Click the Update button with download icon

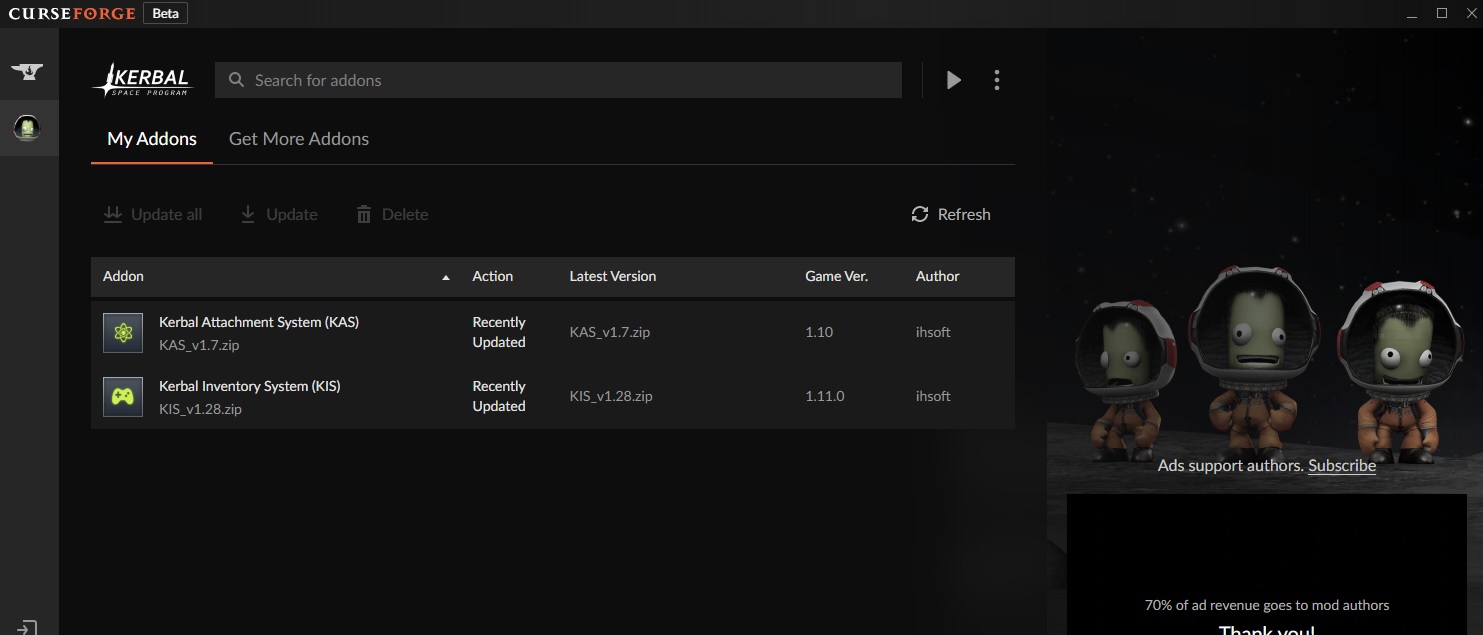(279, 214)
